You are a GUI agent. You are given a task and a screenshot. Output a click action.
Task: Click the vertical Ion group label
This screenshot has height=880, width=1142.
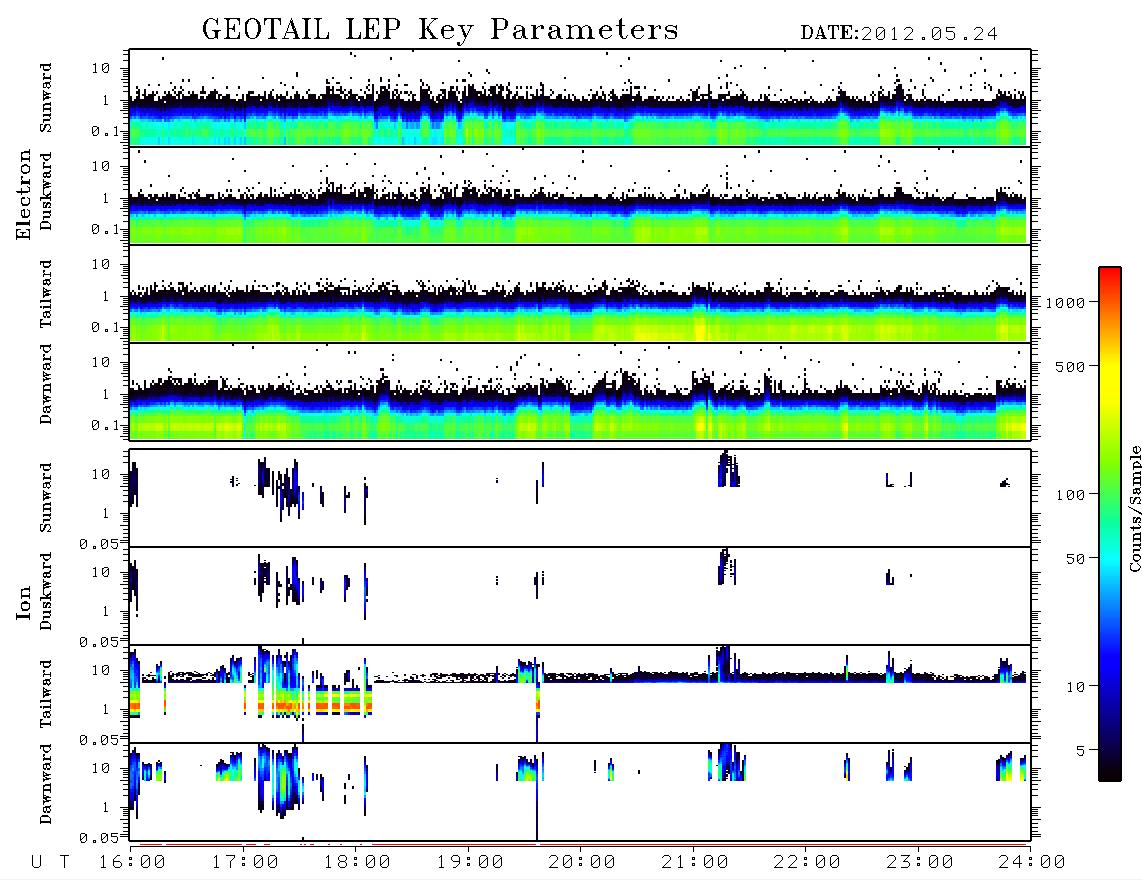[24, 603]
